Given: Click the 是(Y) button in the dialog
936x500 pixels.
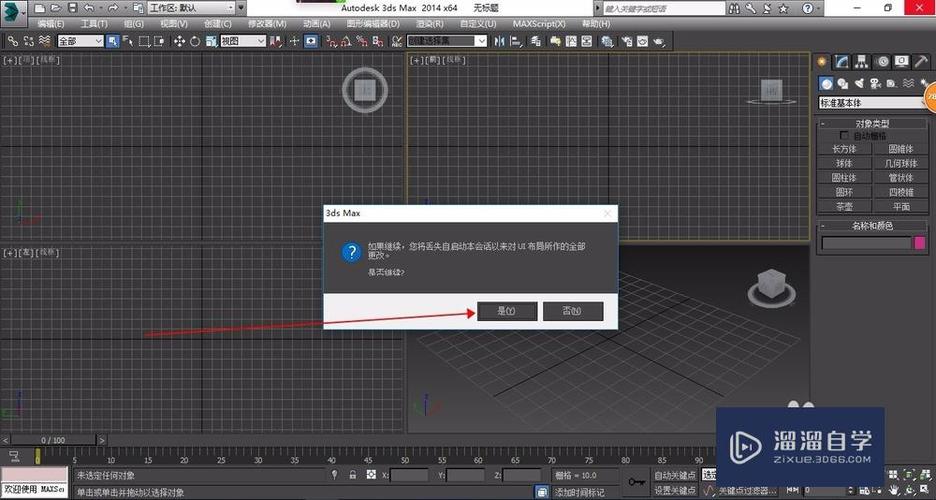Looking at the screenshot, I should pyautogui.click(x=507, y=311).
